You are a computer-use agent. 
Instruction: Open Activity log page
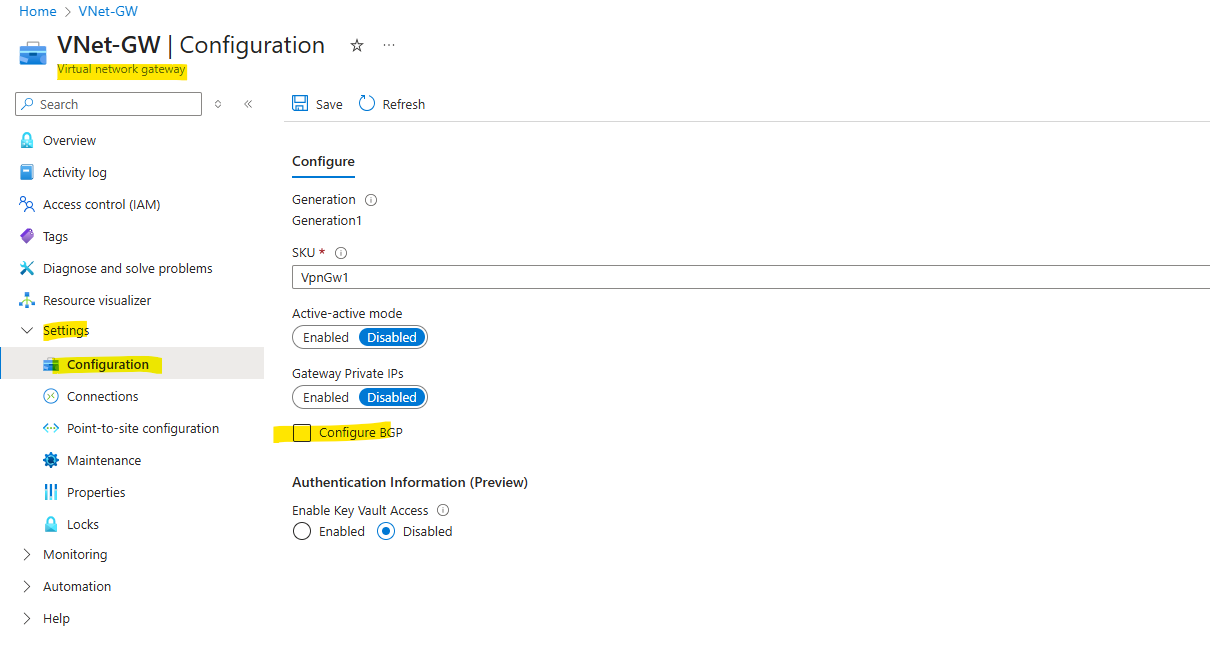[x=75, y=172]
